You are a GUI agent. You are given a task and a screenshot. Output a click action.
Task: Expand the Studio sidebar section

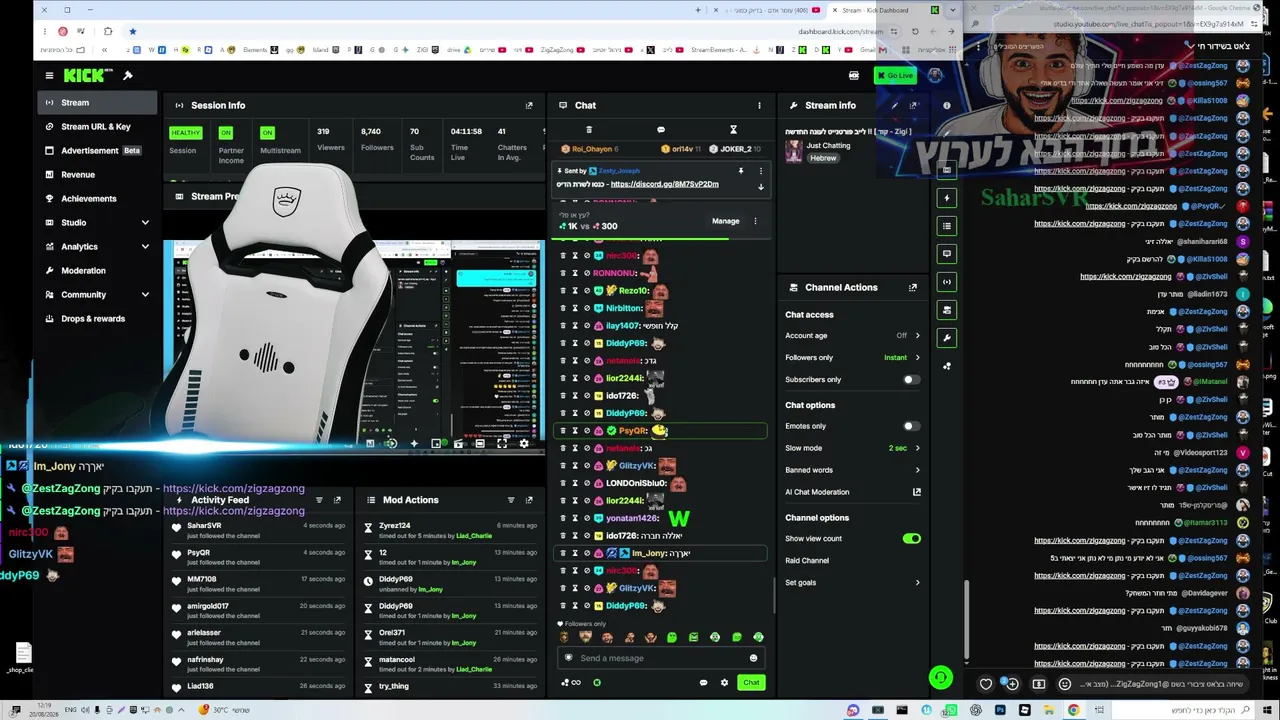(x=145, y=223)
